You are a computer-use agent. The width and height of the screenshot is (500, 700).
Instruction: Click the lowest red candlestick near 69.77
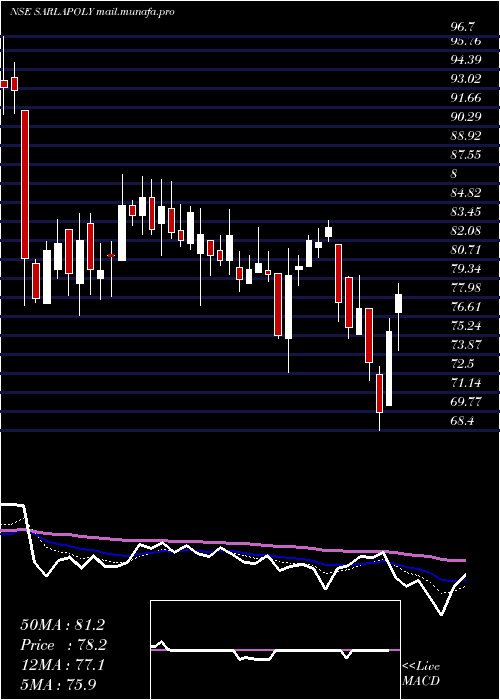pyautogui.click(x=379, y=393)
